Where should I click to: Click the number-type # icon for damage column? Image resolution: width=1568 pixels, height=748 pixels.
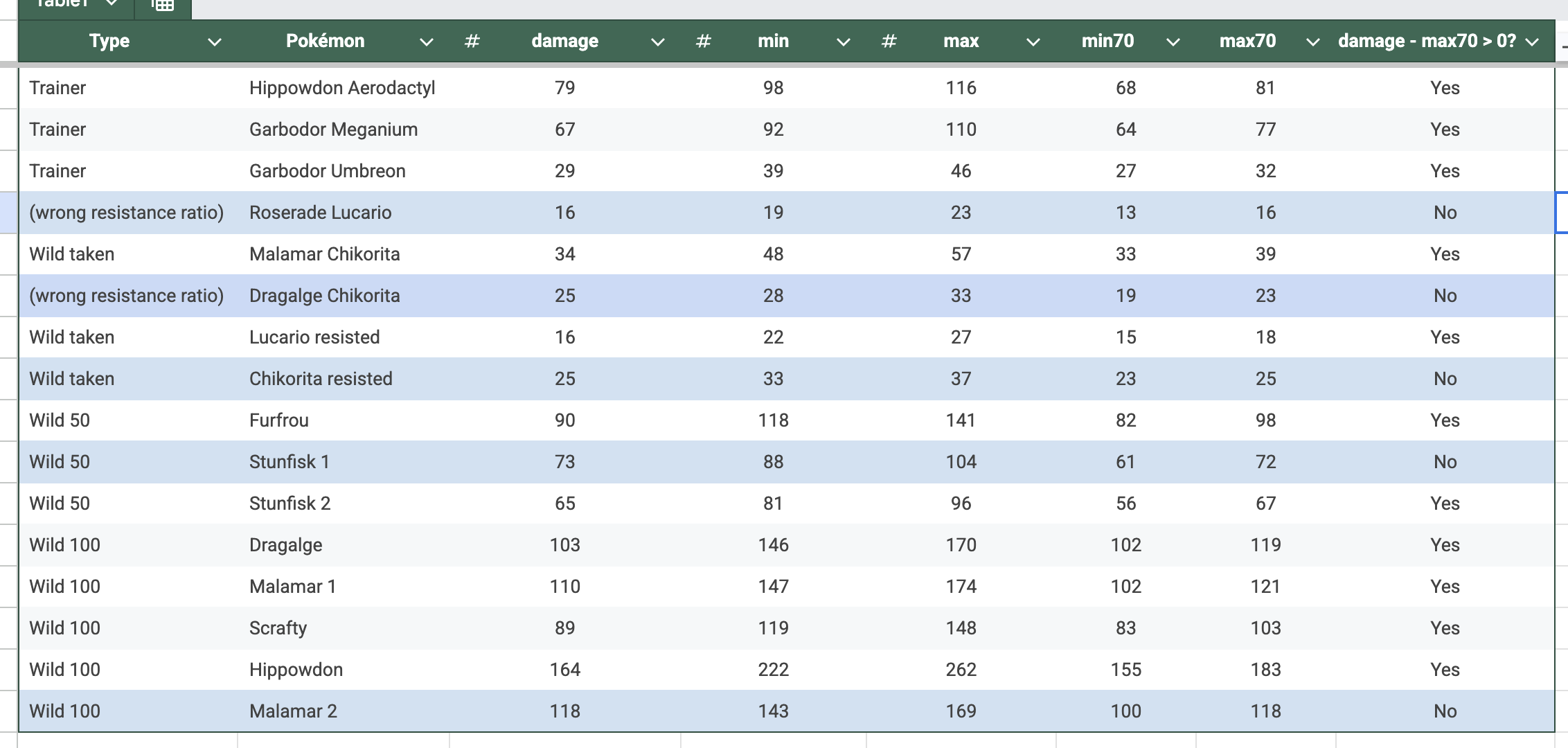(472, 42)
